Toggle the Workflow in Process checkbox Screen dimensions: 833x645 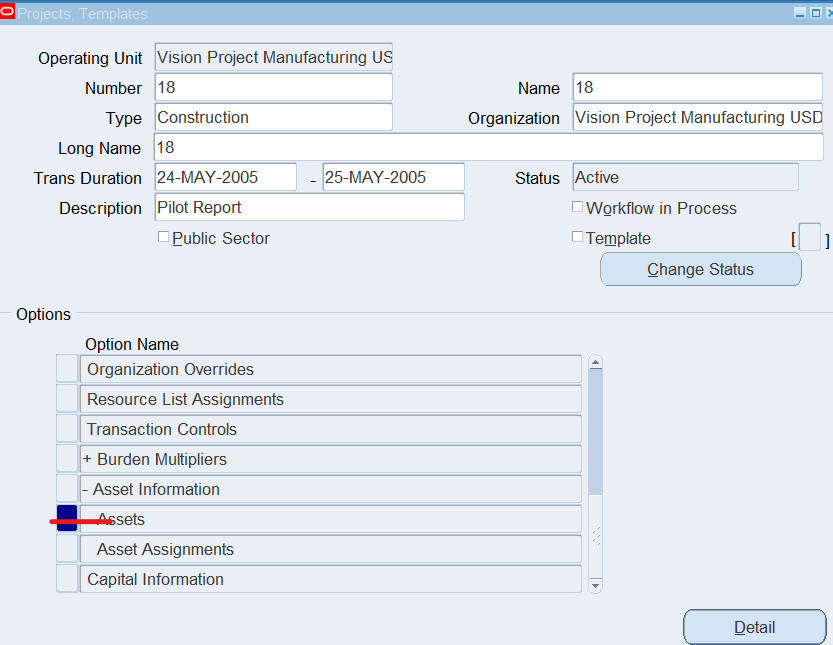[x=577, y=207]
